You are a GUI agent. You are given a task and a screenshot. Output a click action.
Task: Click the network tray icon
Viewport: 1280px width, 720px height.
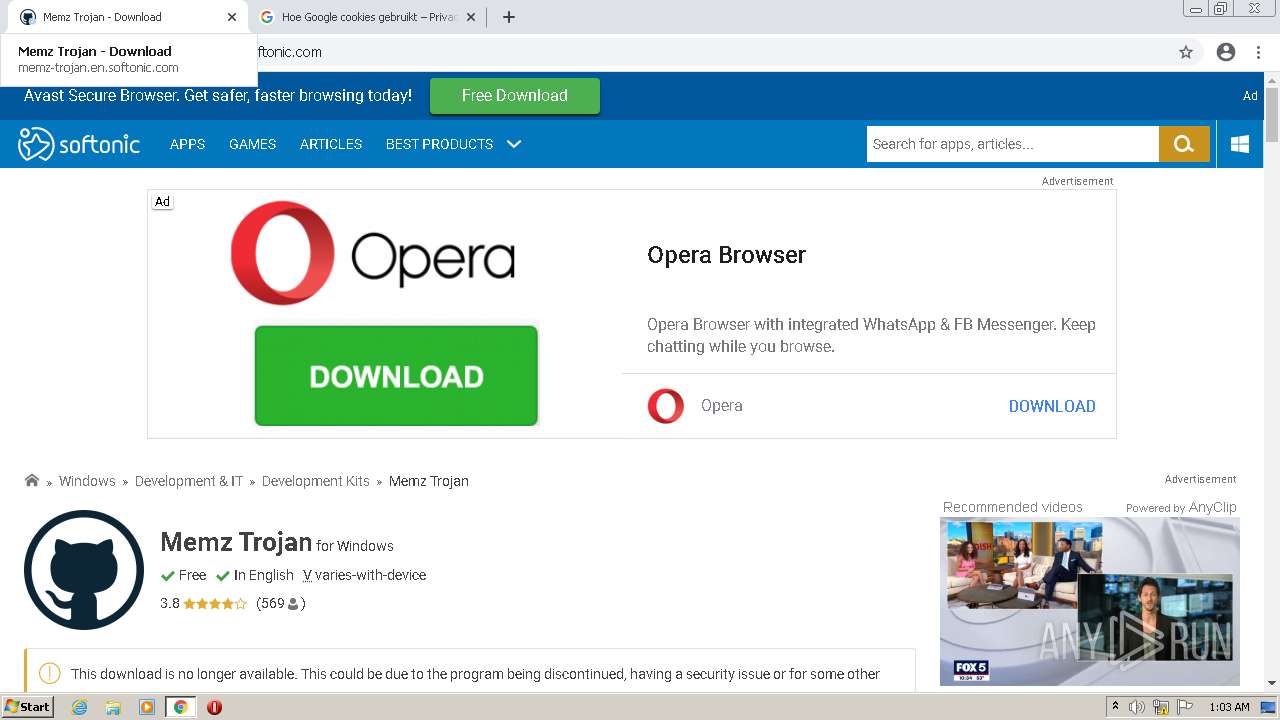(1161, 707)
